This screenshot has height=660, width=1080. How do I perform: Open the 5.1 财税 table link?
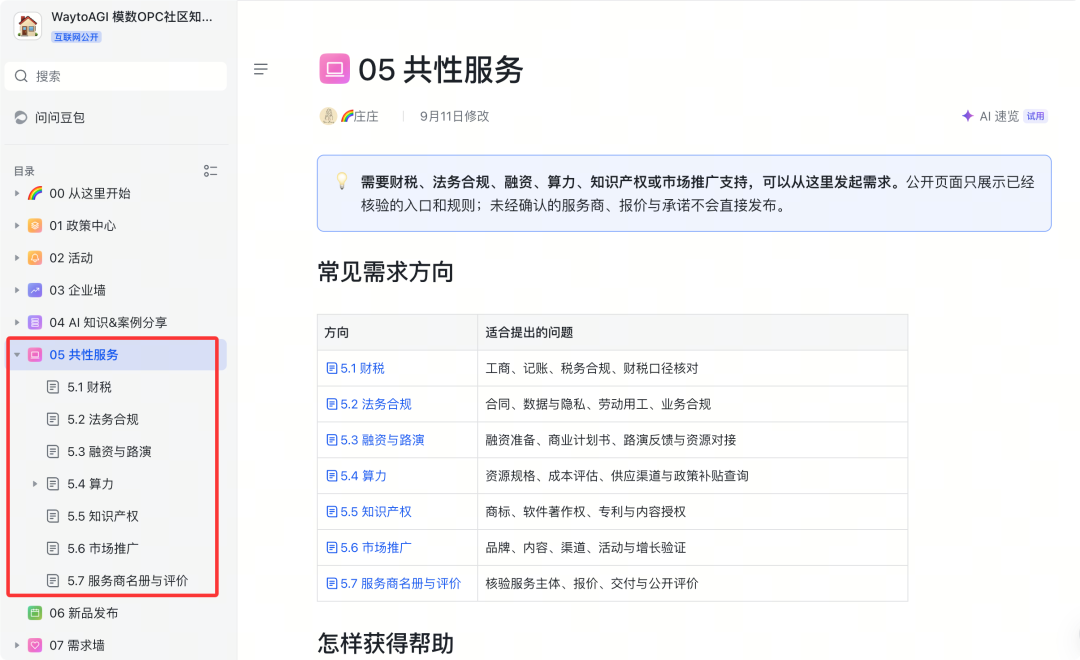pos(355,369)
